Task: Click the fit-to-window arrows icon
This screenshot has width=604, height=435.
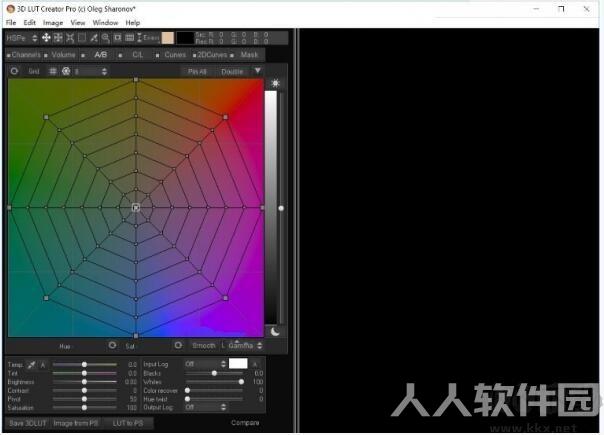Action: 70,38
